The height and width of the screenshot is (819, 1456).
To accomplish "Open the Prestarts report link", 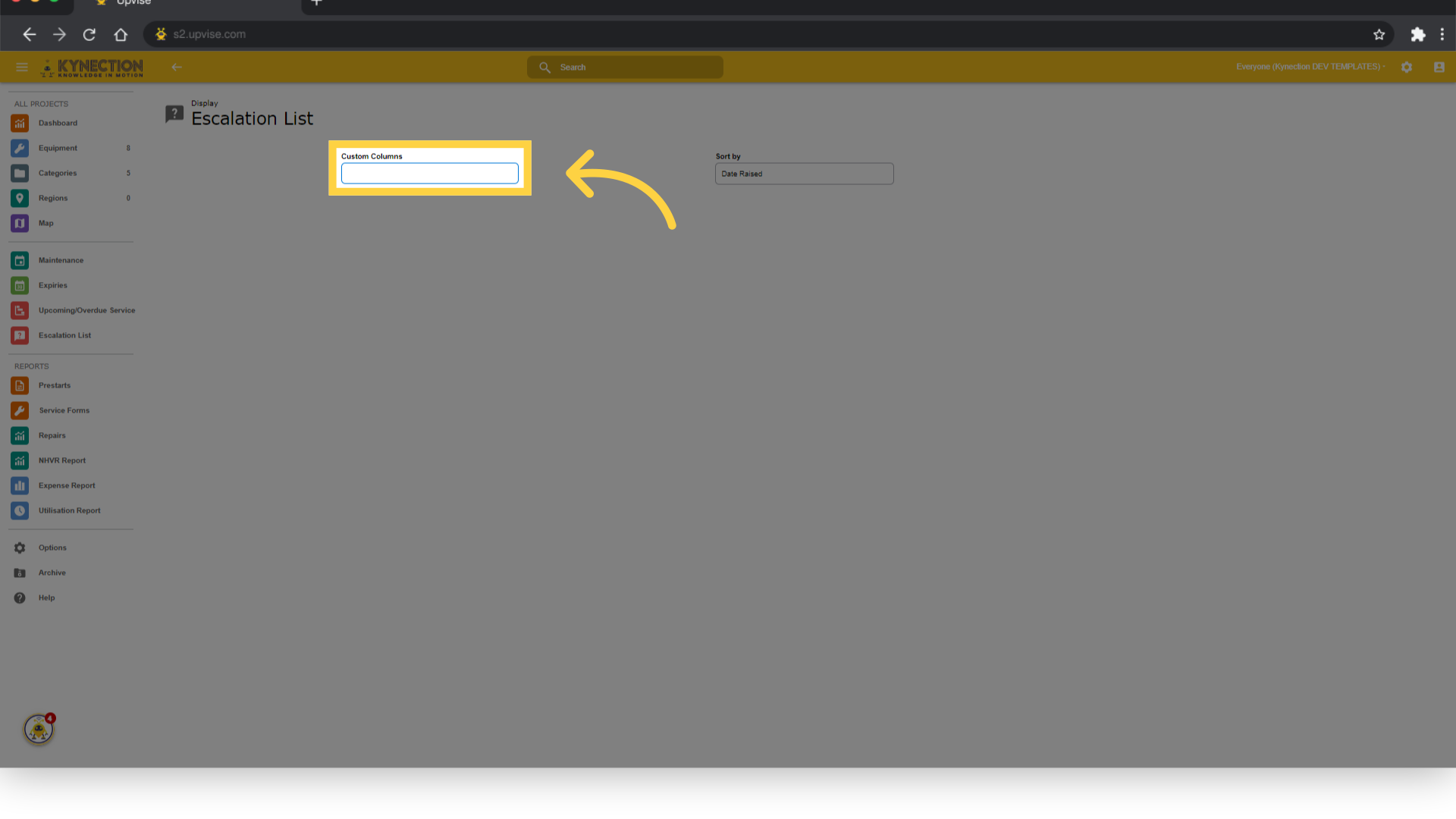I will pos(55,385).
